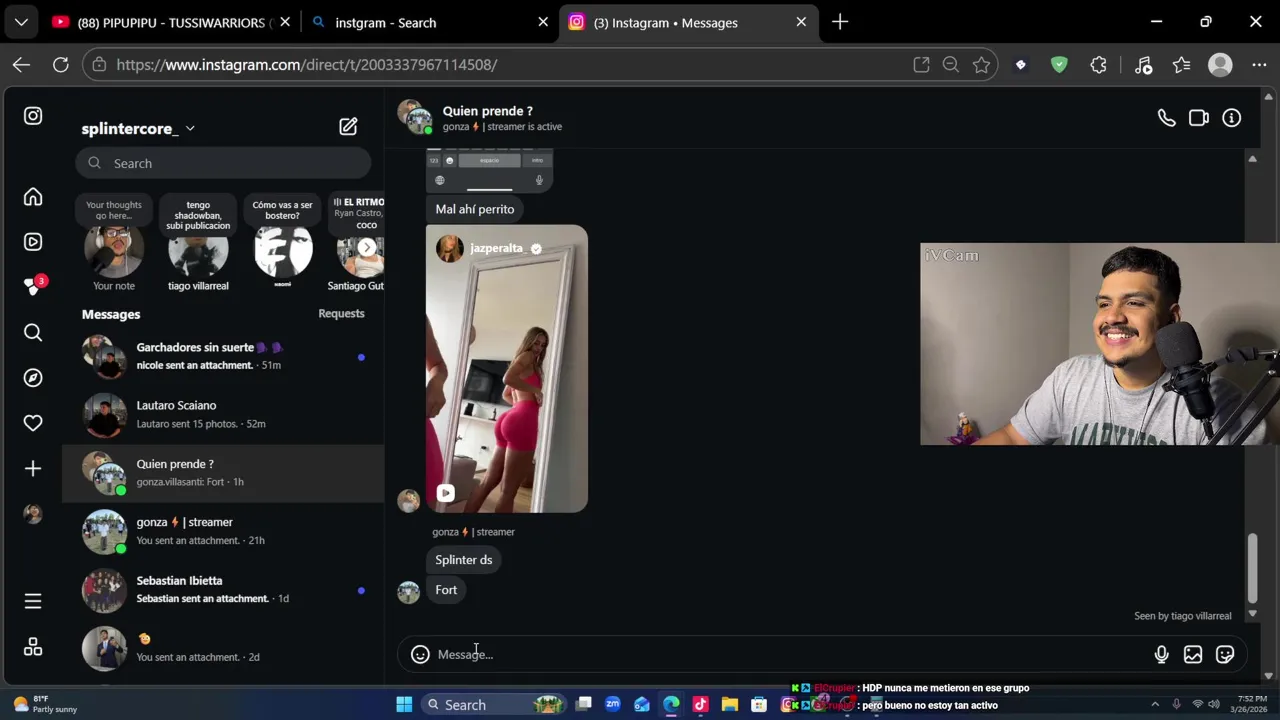Screen dimensions: 1280x720
Task: Create new post with the plus icon
Action: (33, 469)
